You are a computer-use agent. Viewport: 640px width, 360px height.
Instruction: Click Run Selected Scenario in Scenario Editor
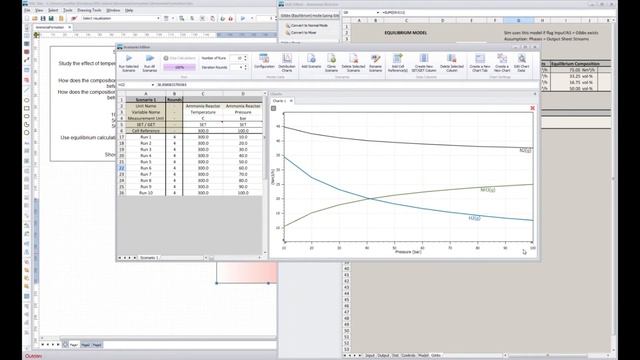point(129,63)
